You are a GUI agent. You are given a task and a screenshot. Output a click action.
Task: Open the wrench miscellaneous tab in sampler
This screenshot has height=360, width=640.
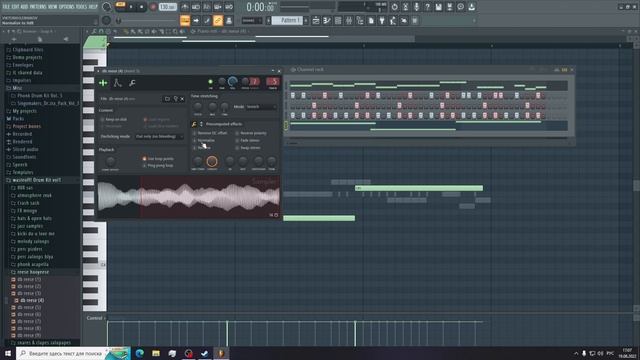click(132, 83)
